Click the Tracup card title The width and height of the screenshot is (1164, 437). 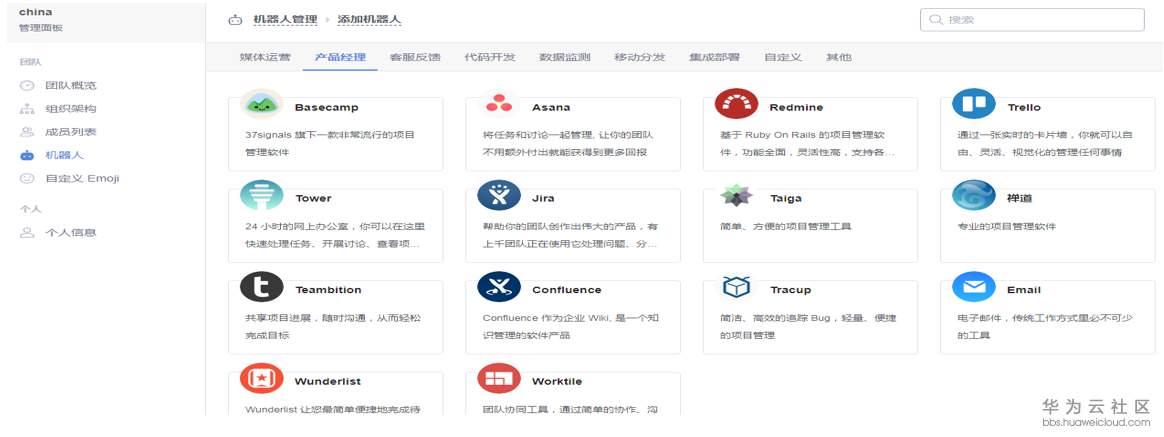[x=791, y=290]
